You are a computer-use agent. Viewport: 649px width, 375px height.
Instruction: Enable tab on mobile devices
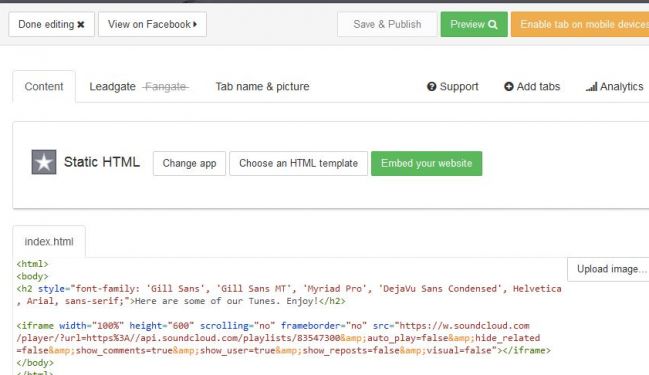click(x=580, y=24)
